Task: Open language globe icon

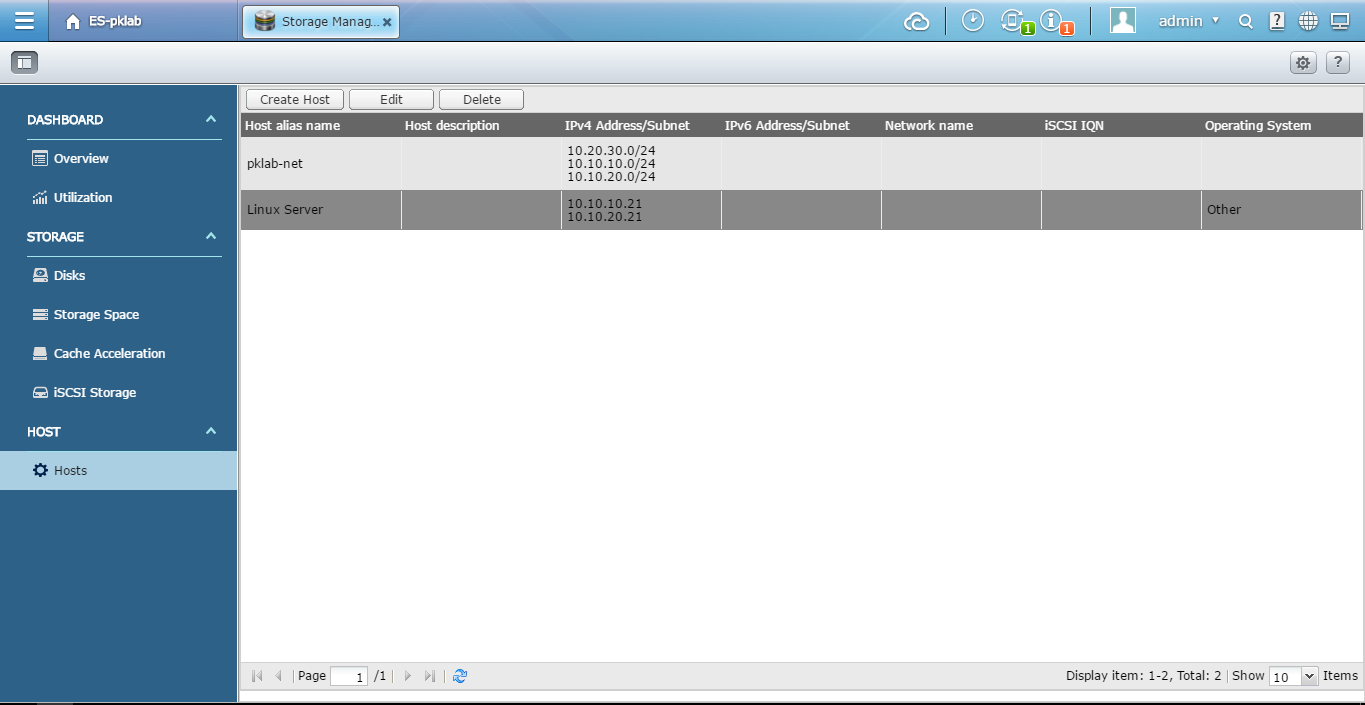Action: [1308, 21]
